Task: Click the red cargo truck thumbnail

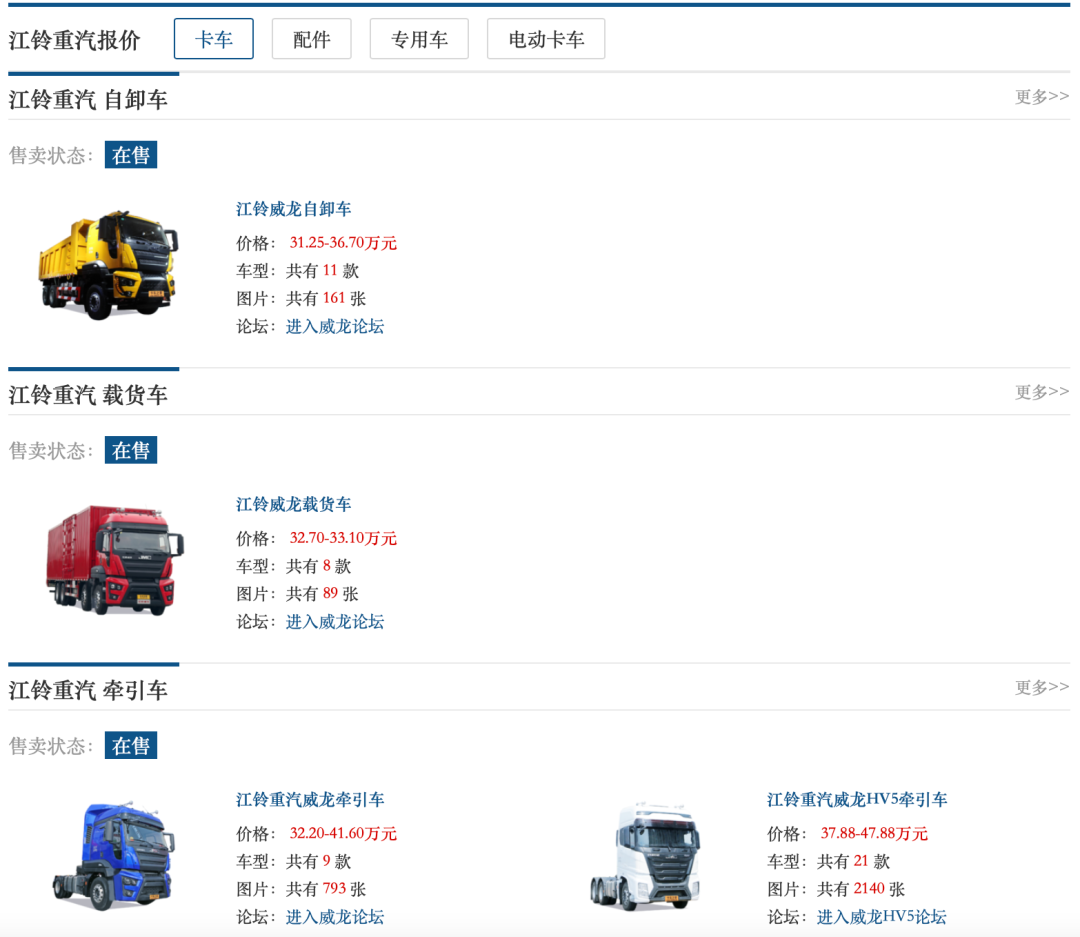Action: (x=114, y=558)
